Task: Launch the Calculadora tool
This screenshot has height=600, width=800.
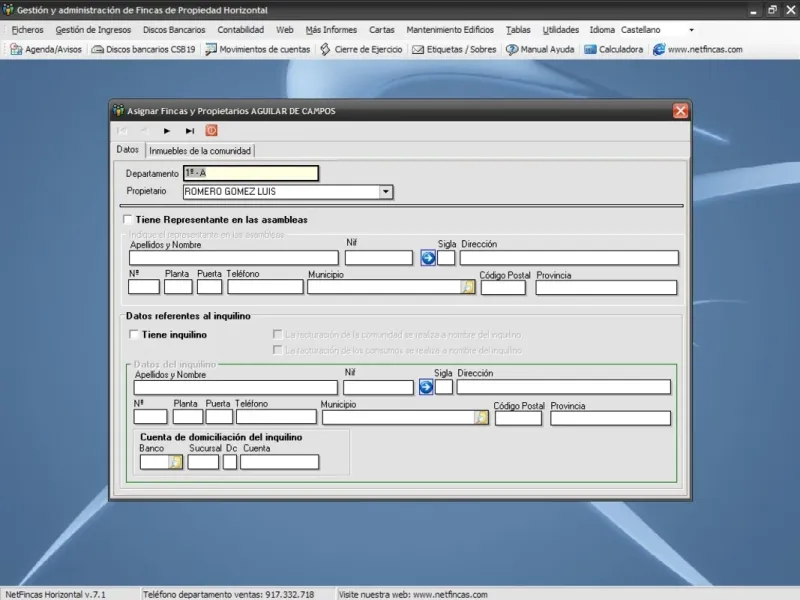Action: [591, 49]
